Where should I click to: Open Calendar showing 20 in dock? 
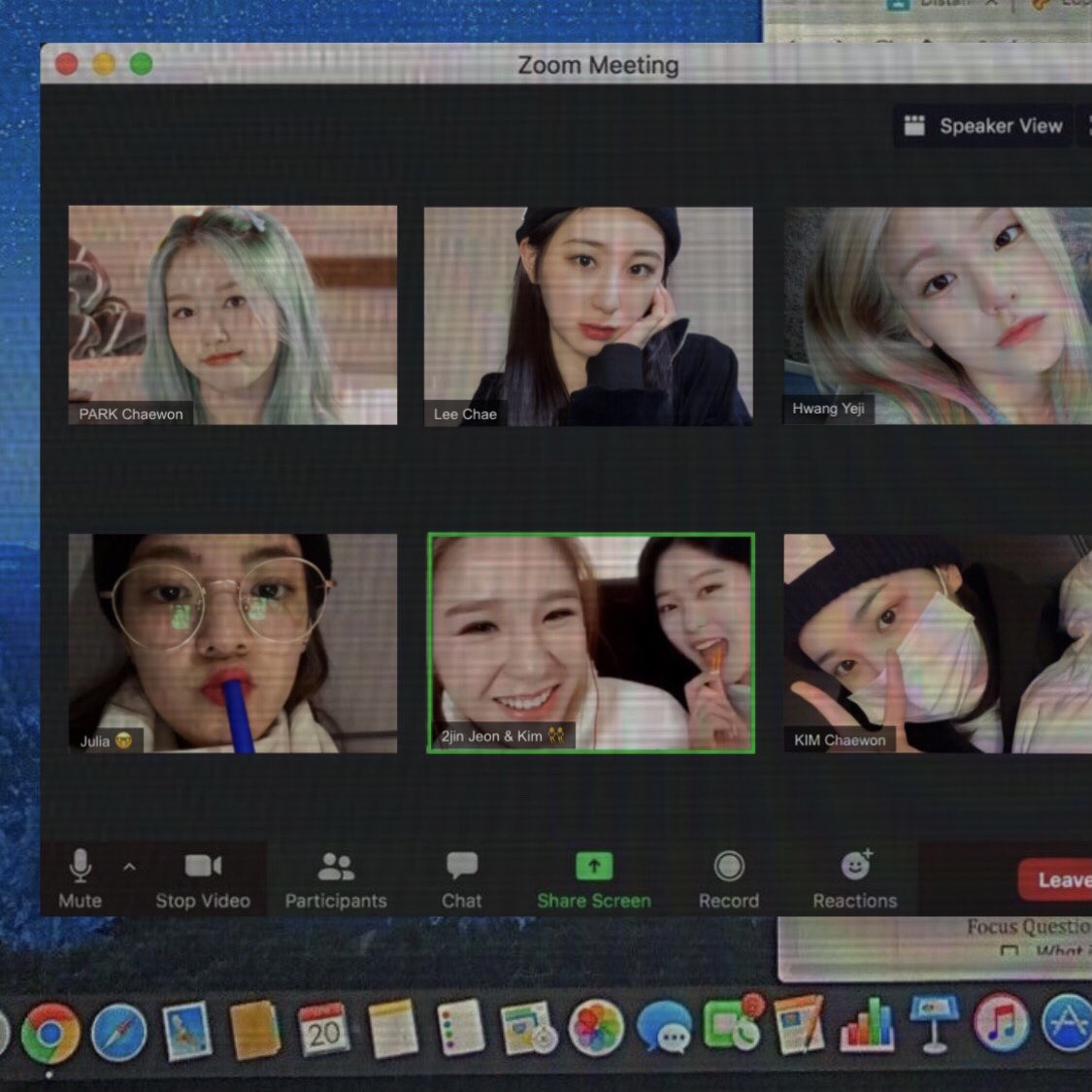324,1030
